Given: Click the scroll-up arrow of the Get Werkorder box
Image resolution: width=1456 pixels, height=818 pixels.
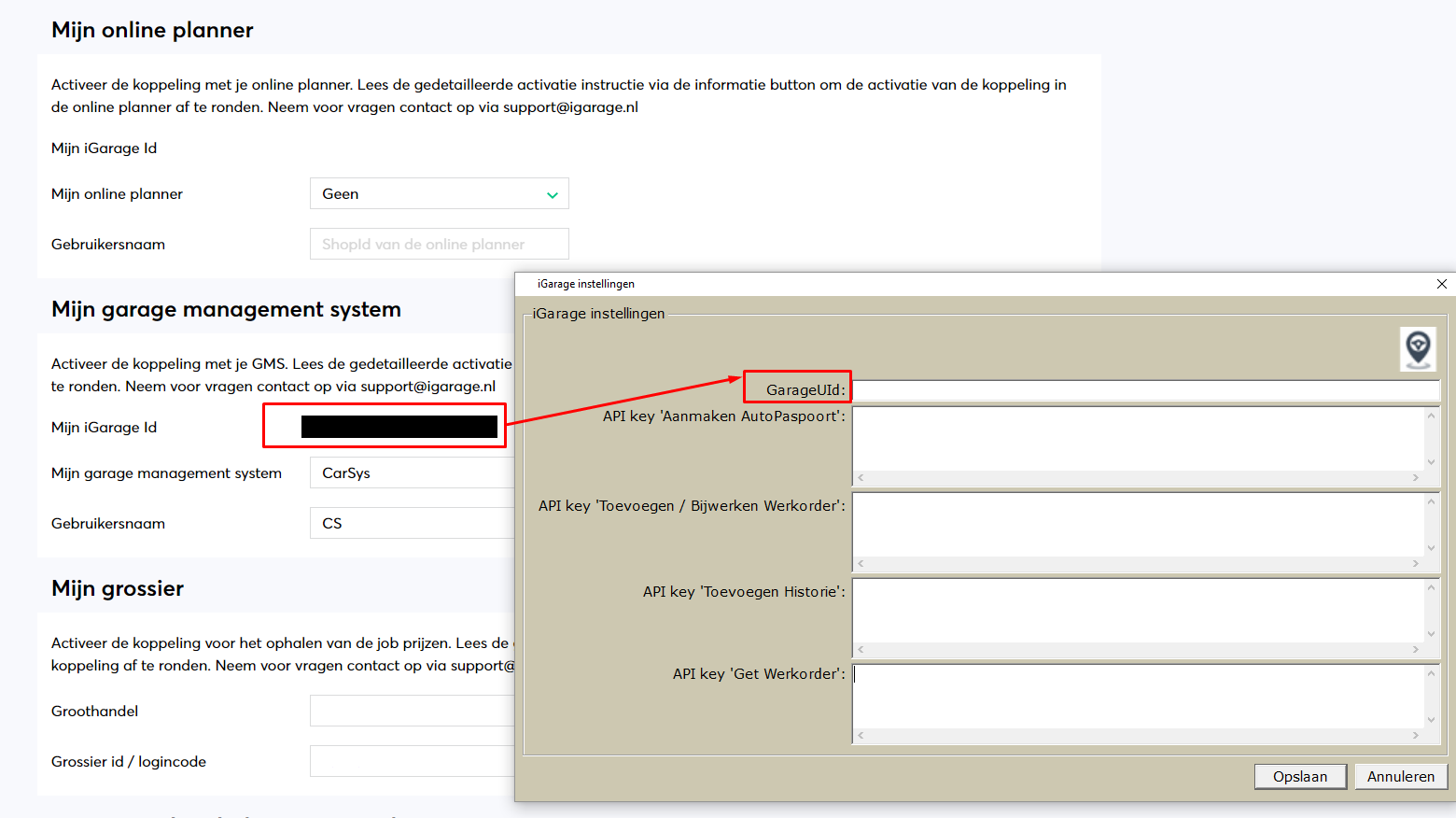Looking at the screenshot, I should [x=1431, y=673].
